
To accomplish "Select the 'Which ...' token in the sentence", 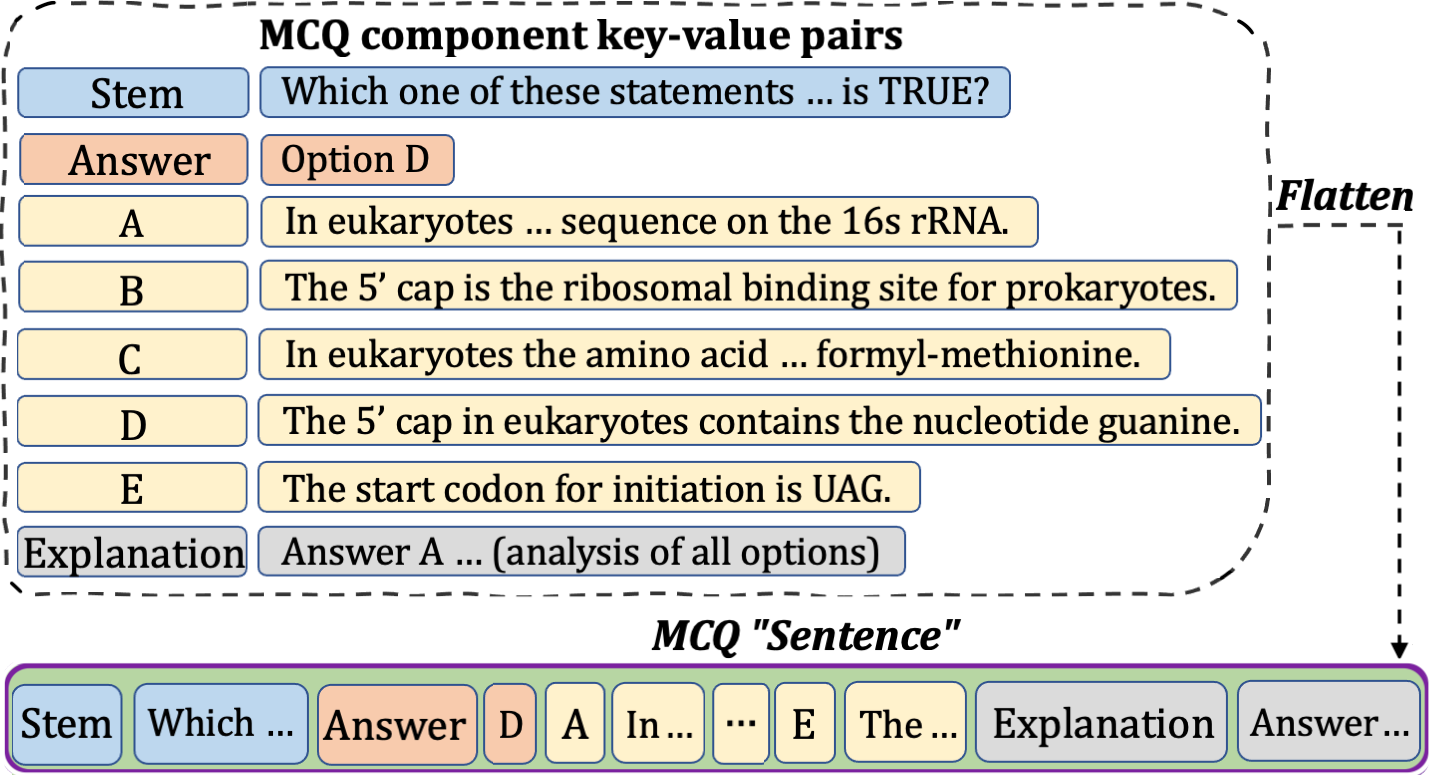I will [221, 724].
